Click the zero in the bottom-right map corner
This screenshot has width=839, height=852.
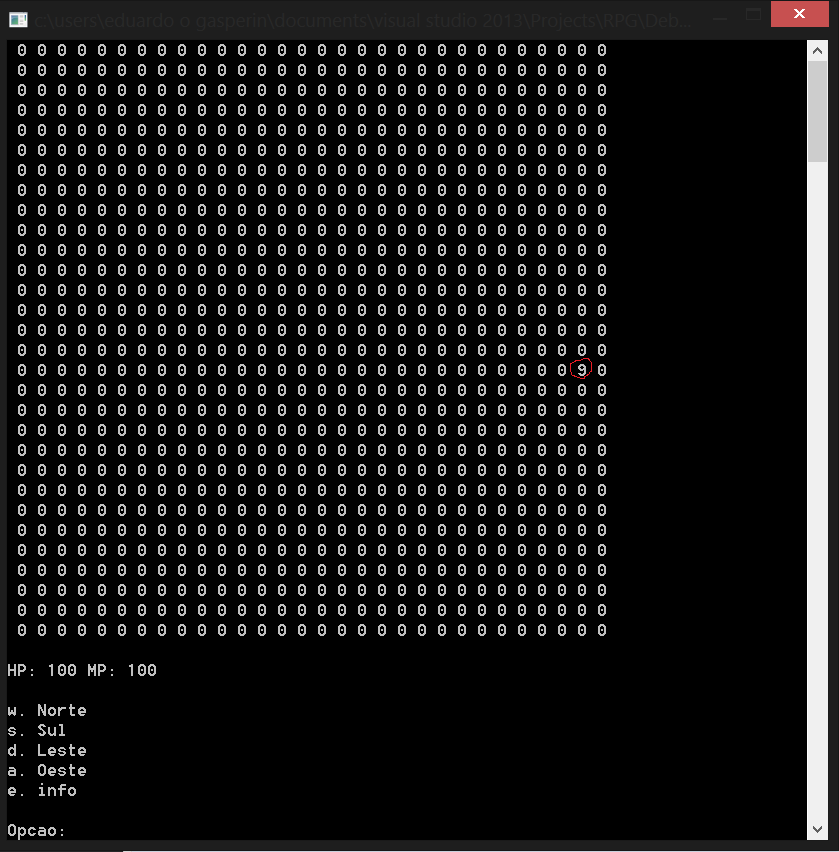point(603,630)
